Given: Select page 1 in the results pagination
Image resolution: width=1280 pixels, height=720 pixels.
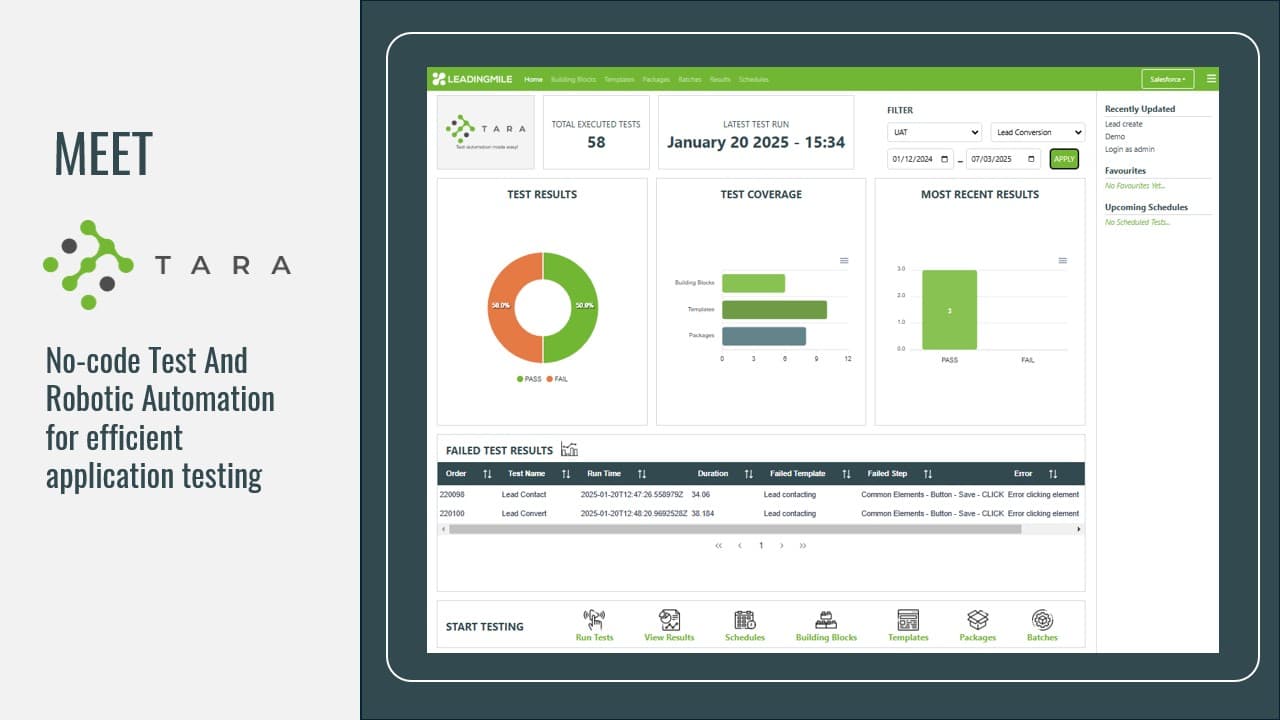Looking at the screenshot, I should pos(761,546).
